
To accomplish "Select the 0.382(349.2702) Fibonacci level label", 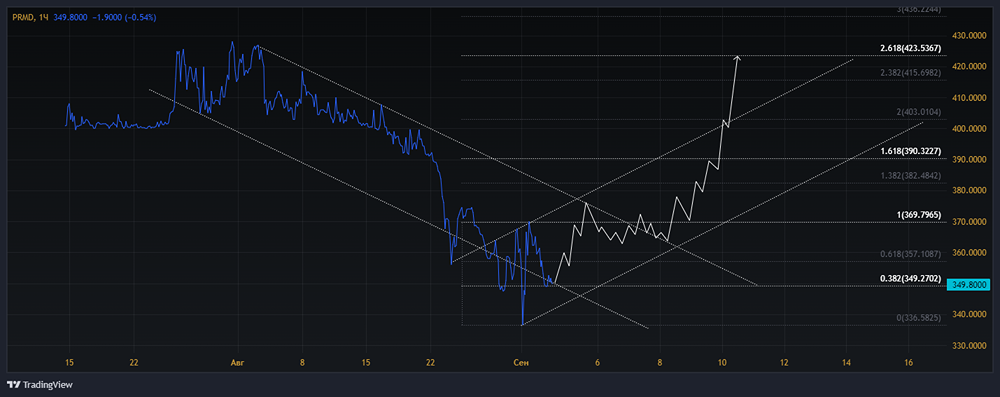I will [x=911, y=278].
